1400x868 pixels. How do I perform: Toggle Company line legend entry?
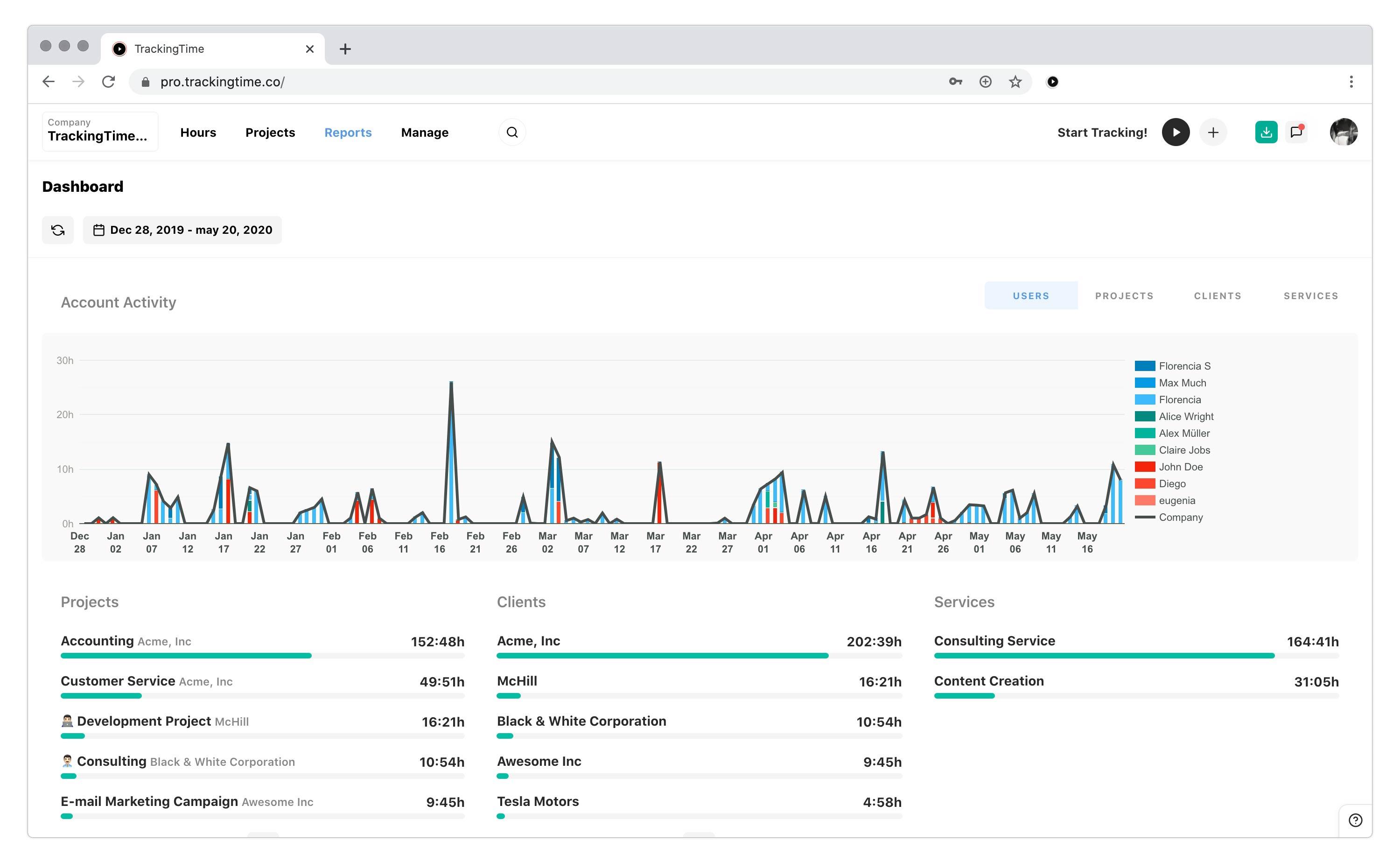tap(1169, 517)
